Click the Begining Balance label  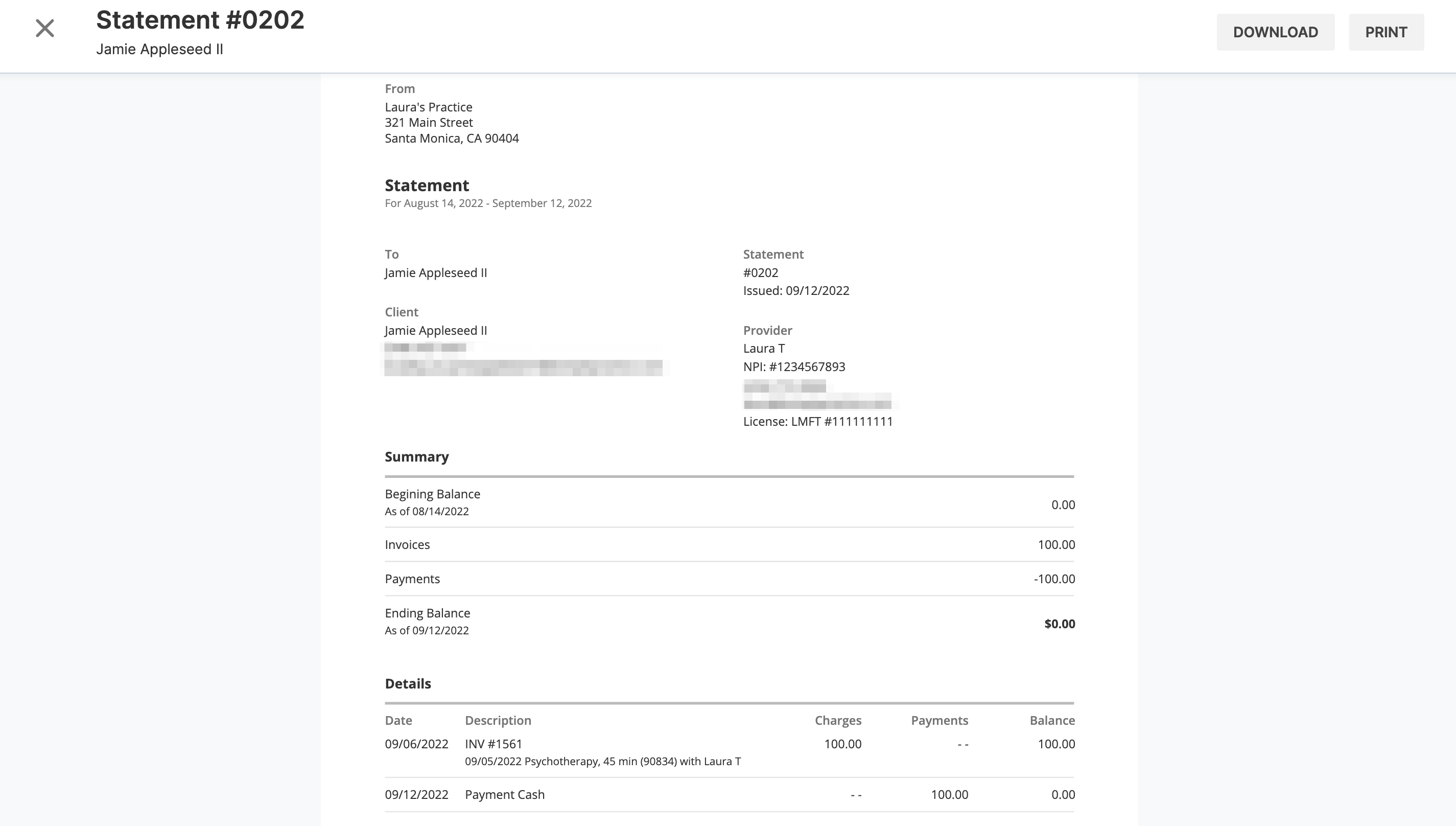(432, 494)
